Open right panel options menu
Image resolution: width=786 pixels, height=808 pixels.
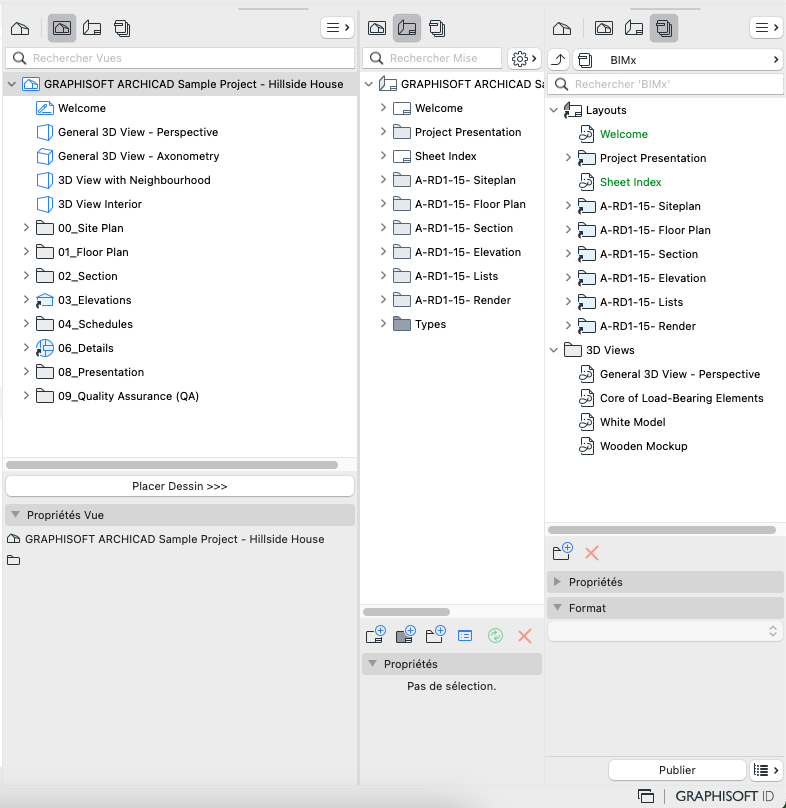coord(766,28)
